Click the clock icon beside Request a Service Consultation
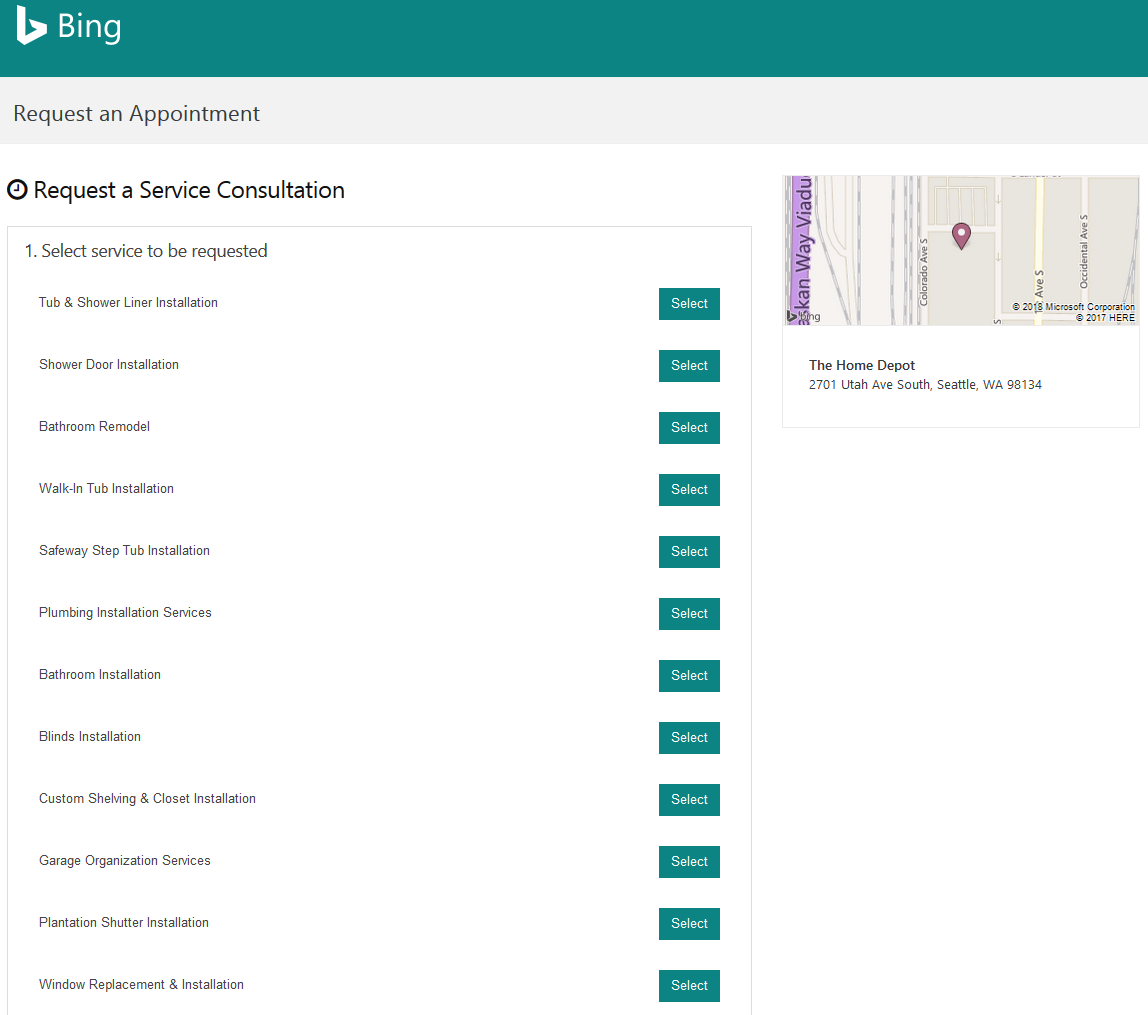This screenshot has width=1148, height=1015. [x=17, y=190]
